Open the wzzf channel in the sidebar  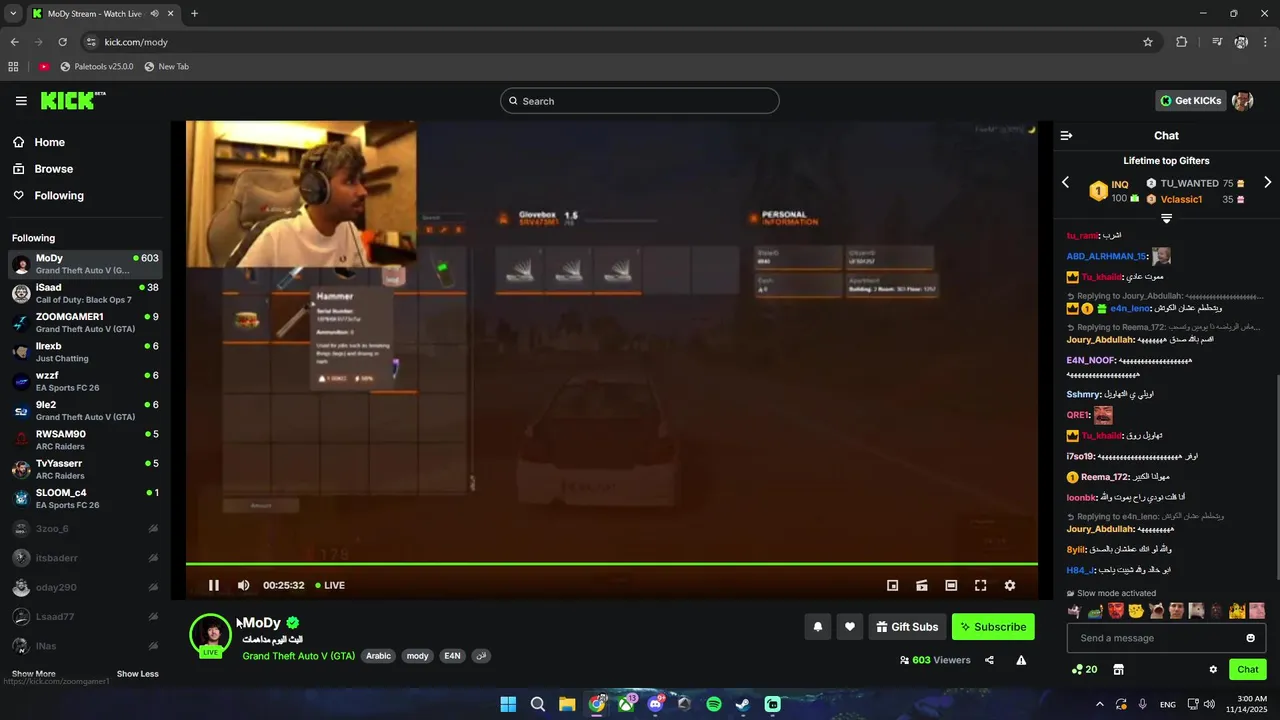point(85,381)
